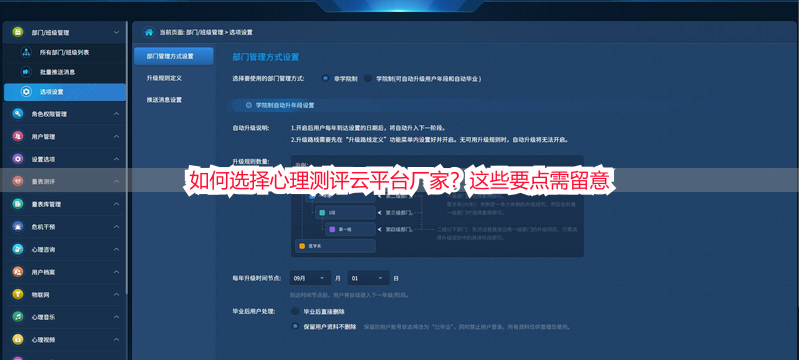Click the 量表测评 icon
The image size is (799, 360).
click(x=18, y=182)
